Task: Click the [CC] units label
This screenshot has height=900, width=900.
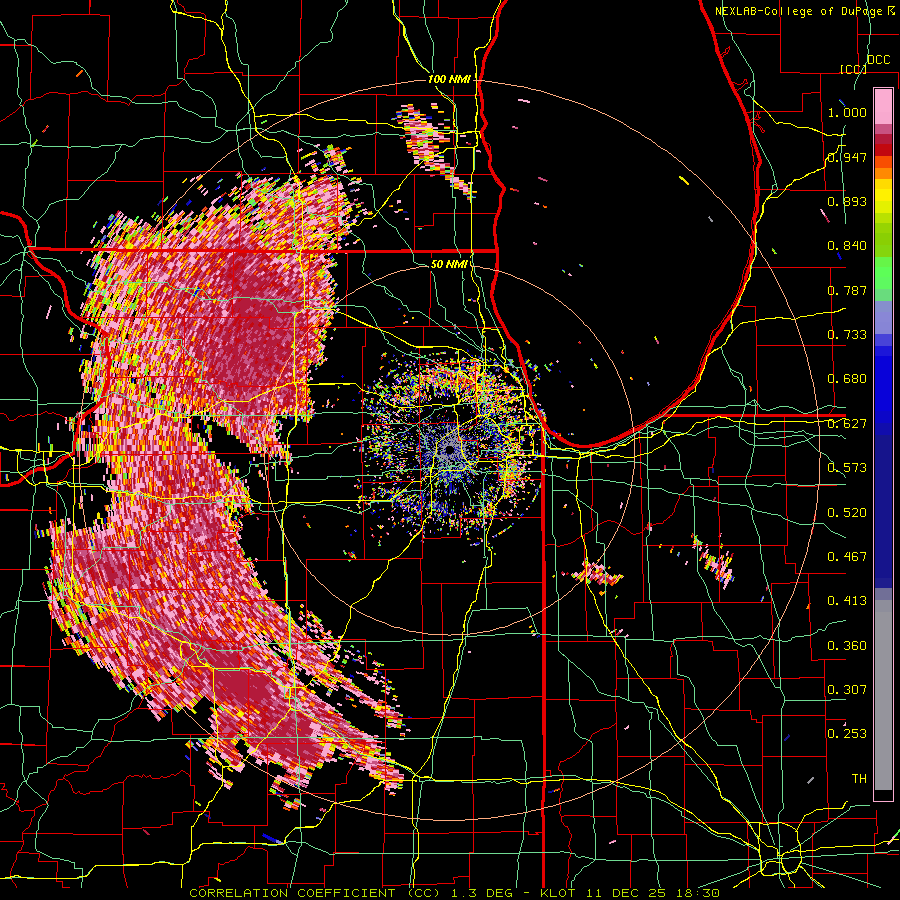Action: click(853, 69)
